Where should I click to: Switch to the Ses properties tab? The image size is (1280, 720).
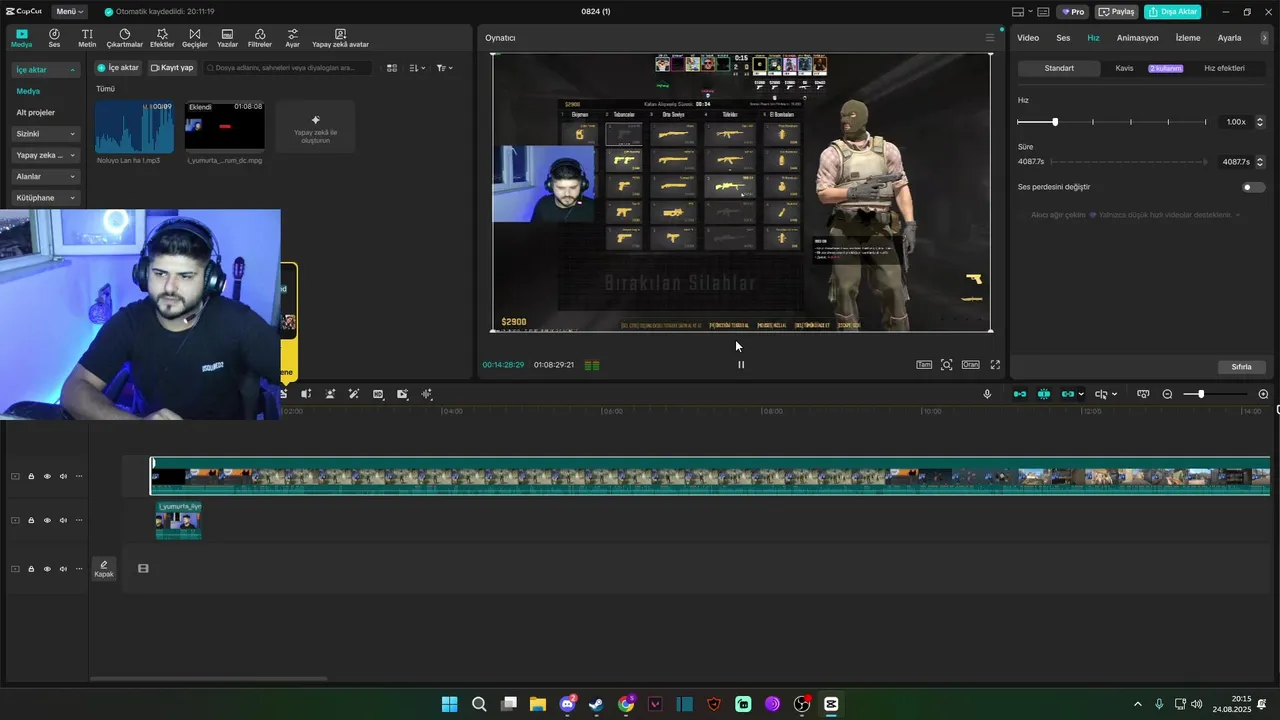point(1063,38)
